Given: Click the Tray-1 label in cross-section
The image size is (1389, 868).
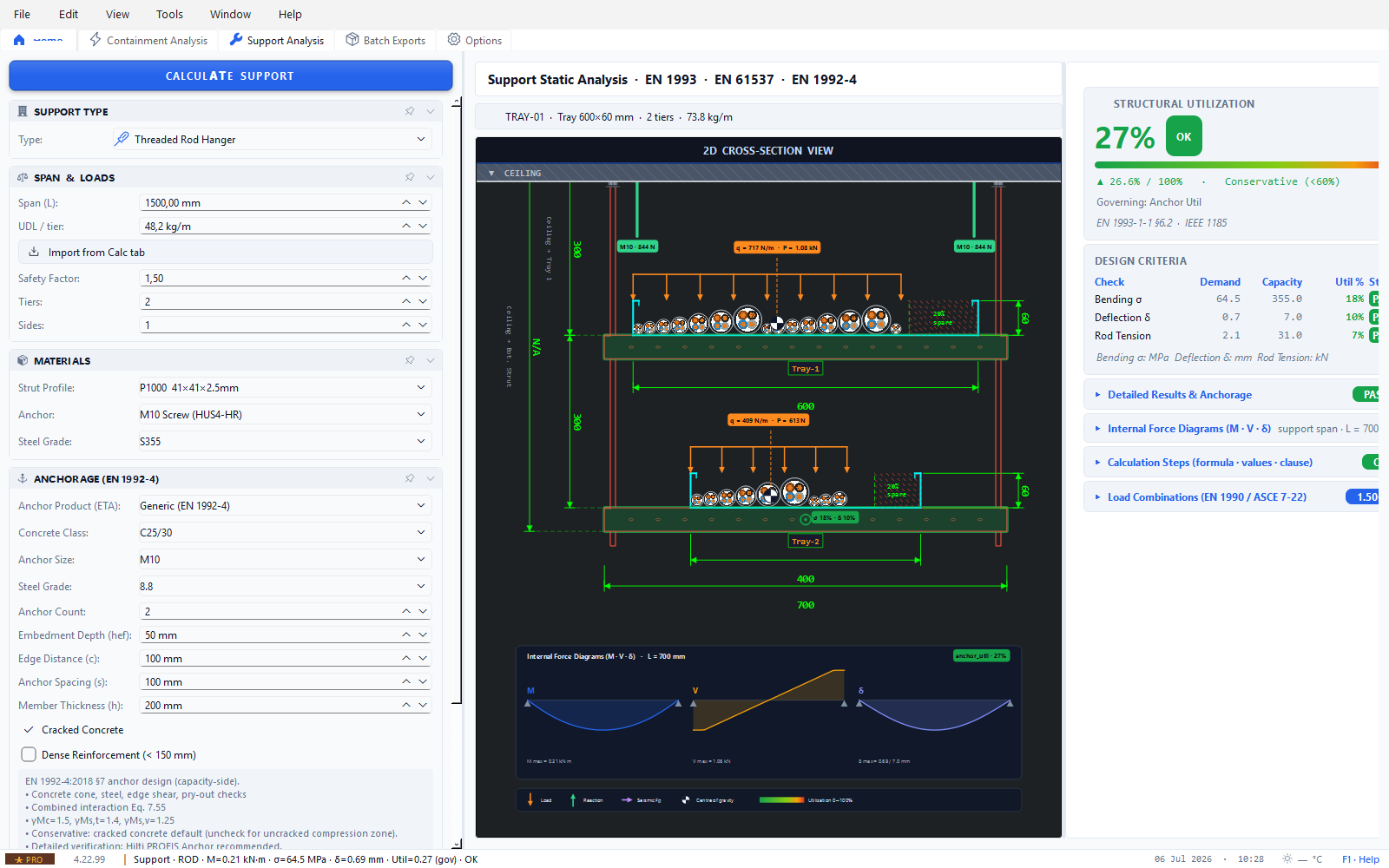Looking at the screenshot, I should point(806,368).
